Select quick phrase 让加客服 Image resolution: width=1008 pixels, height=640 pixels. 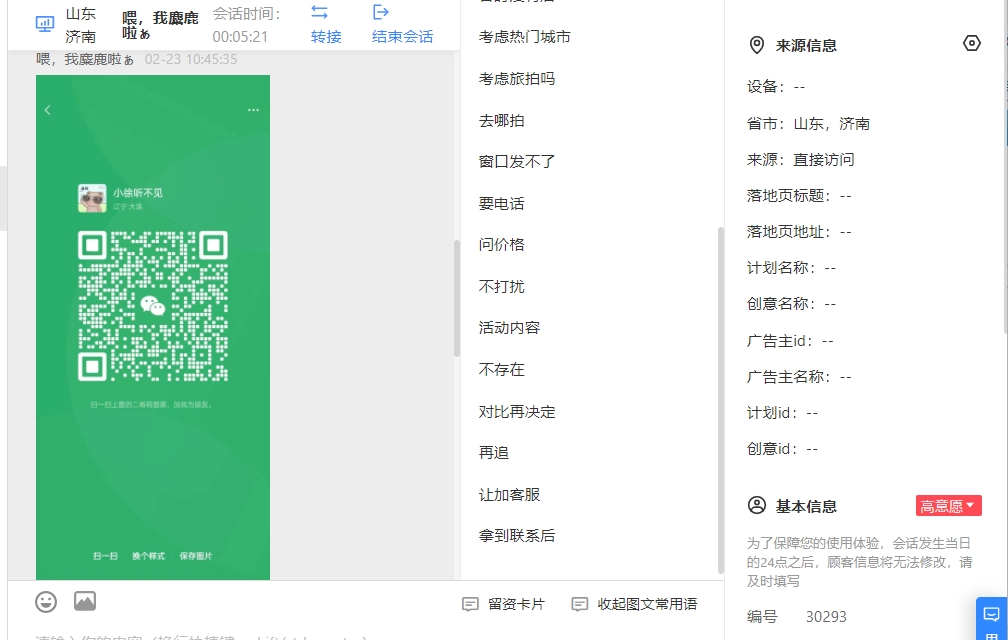tap(509, 494)
